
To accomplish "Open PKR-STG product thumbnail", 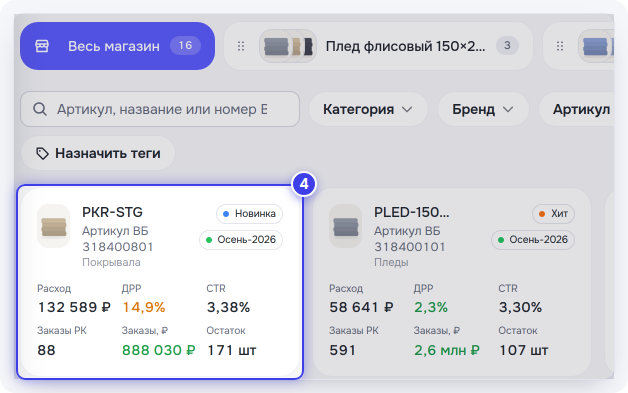I will tap(54, 226).
